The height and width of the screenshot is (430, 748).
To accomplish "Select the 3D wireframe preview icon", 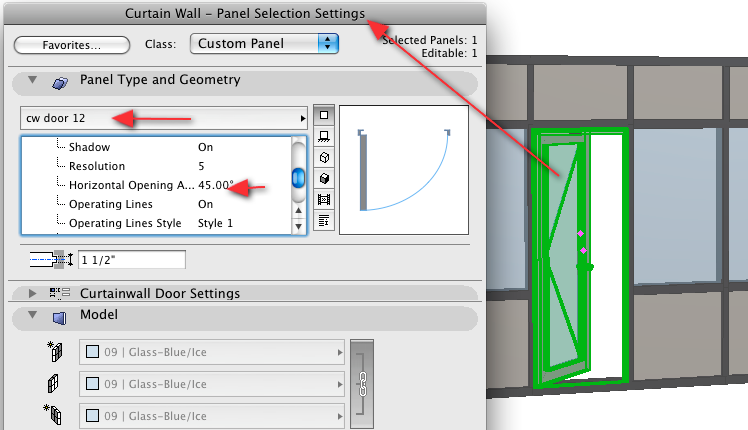I will [324, 157].
